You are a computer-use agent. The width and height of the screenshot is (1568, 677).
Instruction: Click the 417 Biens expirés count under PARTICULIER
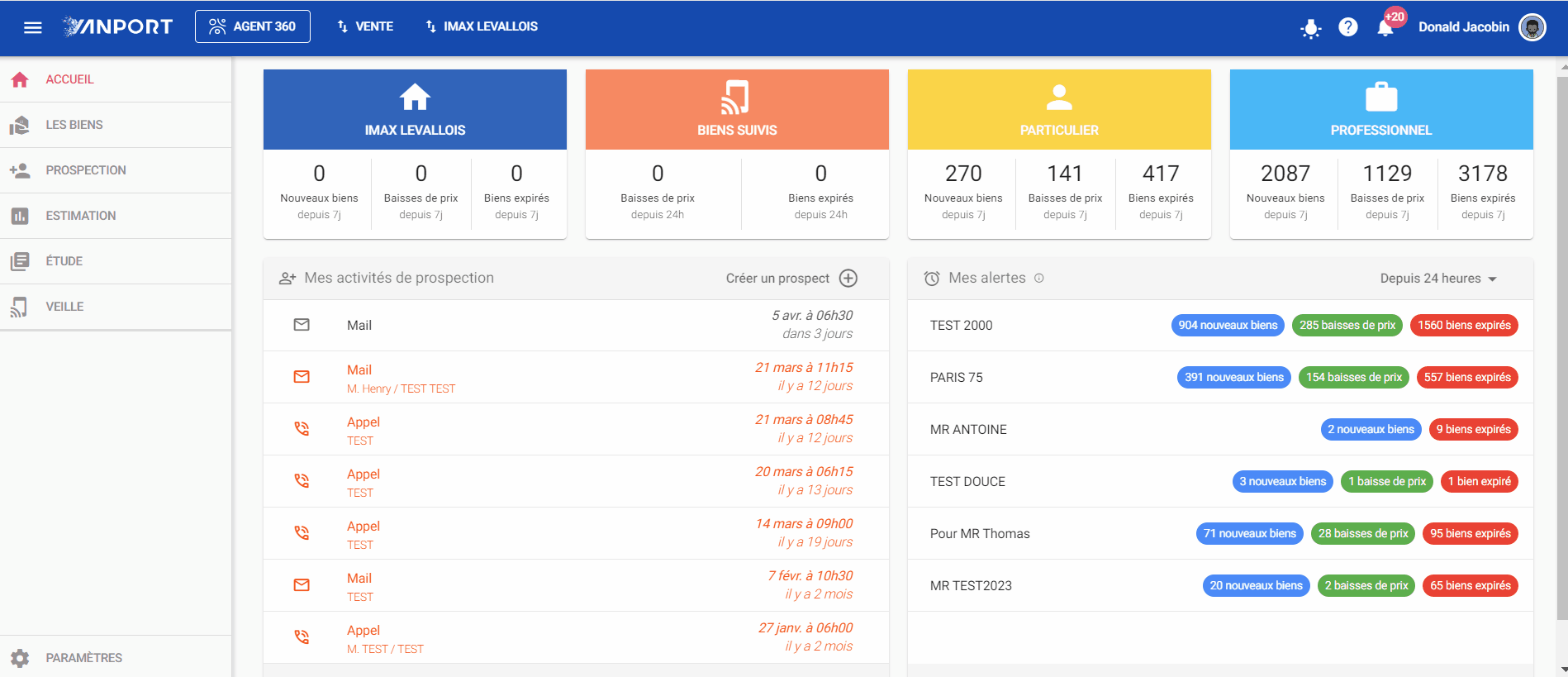click(x=1161, y=174)
